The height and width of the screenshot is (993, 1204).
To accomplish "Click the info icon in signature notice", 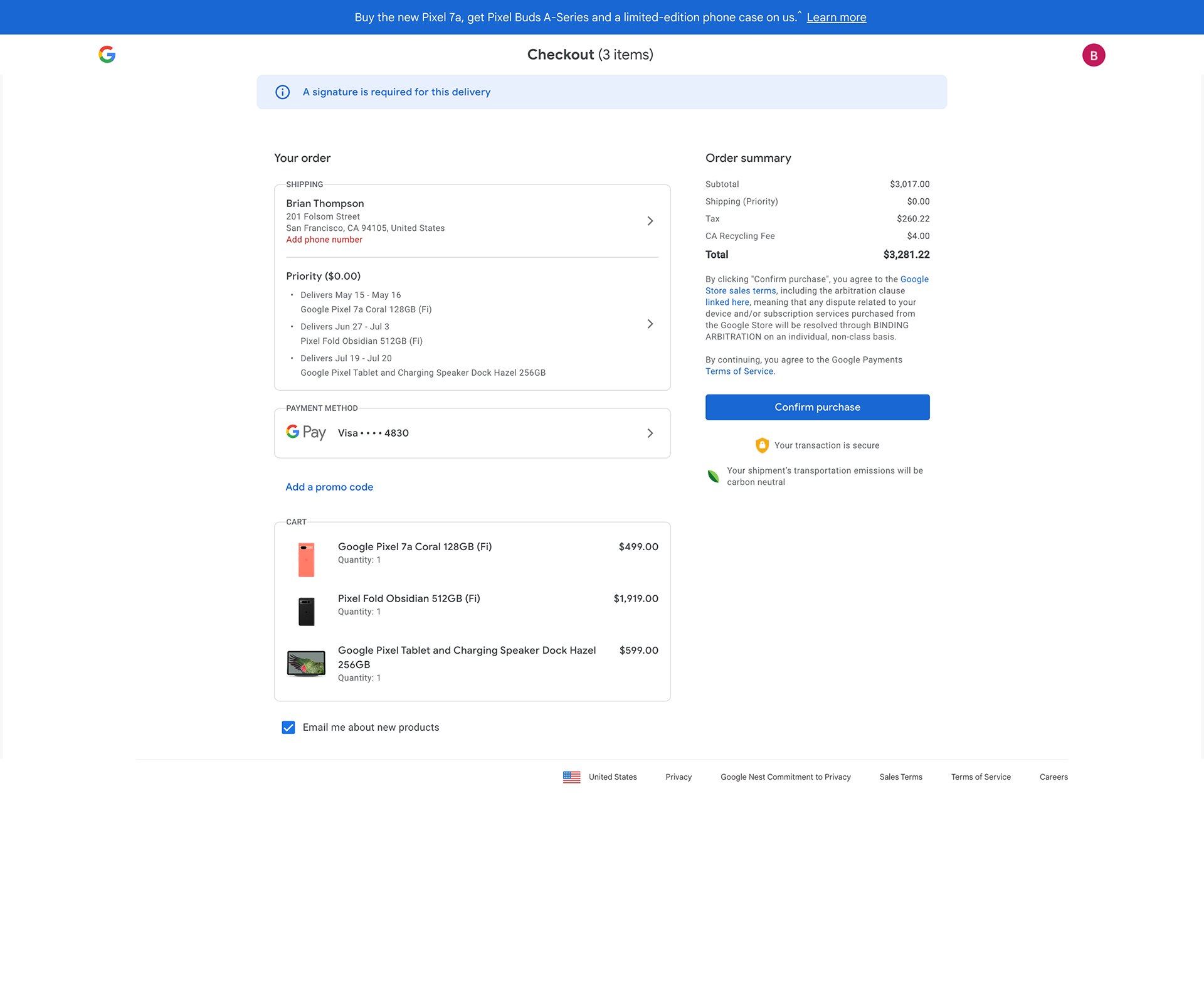I will [283, 92].
